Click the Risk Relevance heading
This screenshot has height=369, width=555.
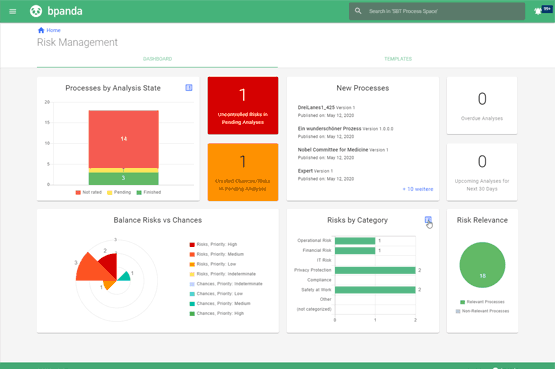coord(482,220)
